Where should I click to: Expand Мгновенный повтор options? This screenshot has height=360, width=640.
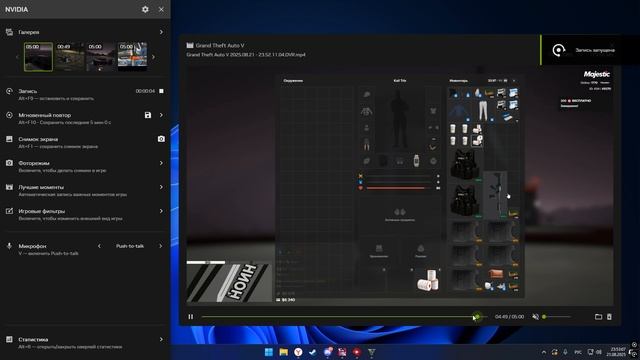click(x=161, y=115)
